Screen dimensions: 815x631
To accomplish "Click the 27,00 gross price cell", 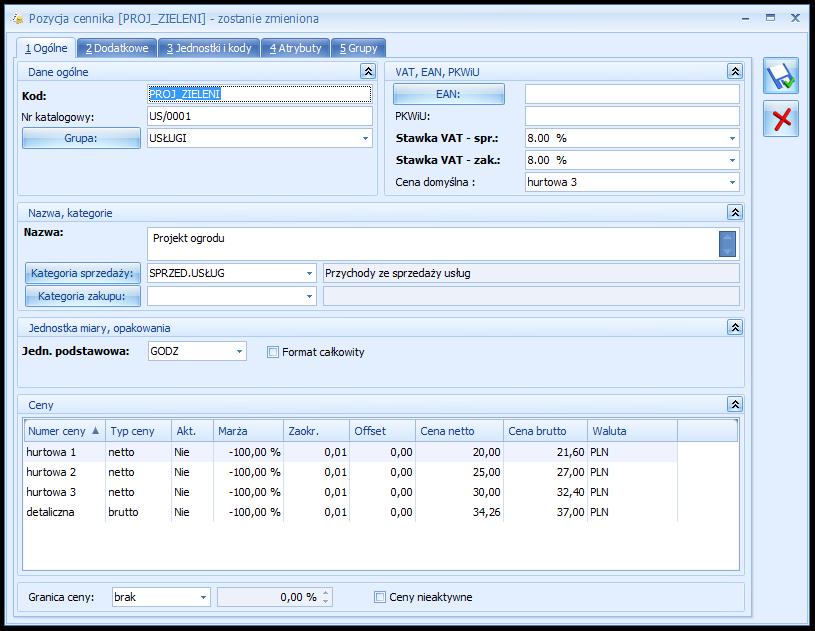I will (x=546, y=472).
